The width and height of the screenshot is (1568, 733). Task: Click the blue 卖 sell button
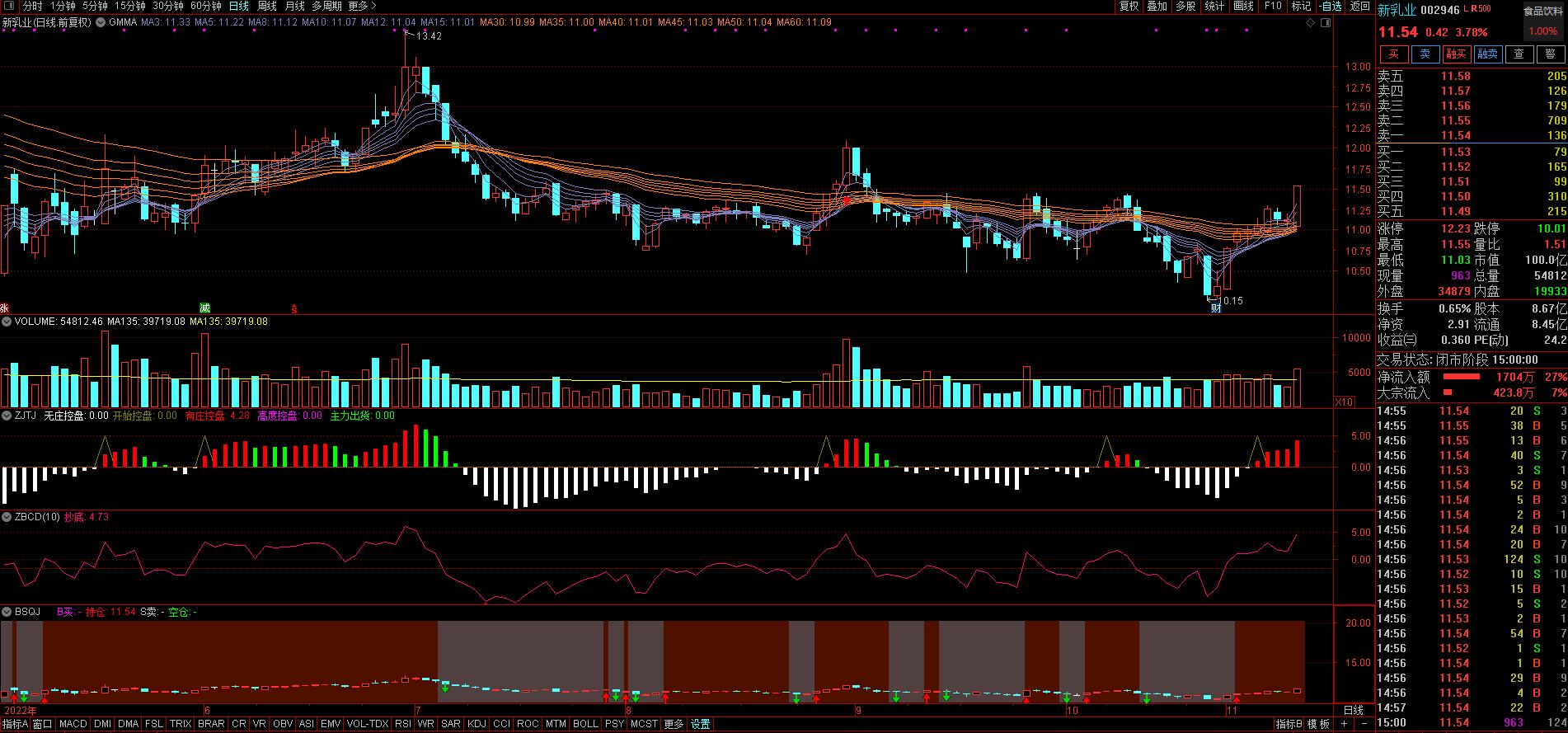coord(1425,54)
